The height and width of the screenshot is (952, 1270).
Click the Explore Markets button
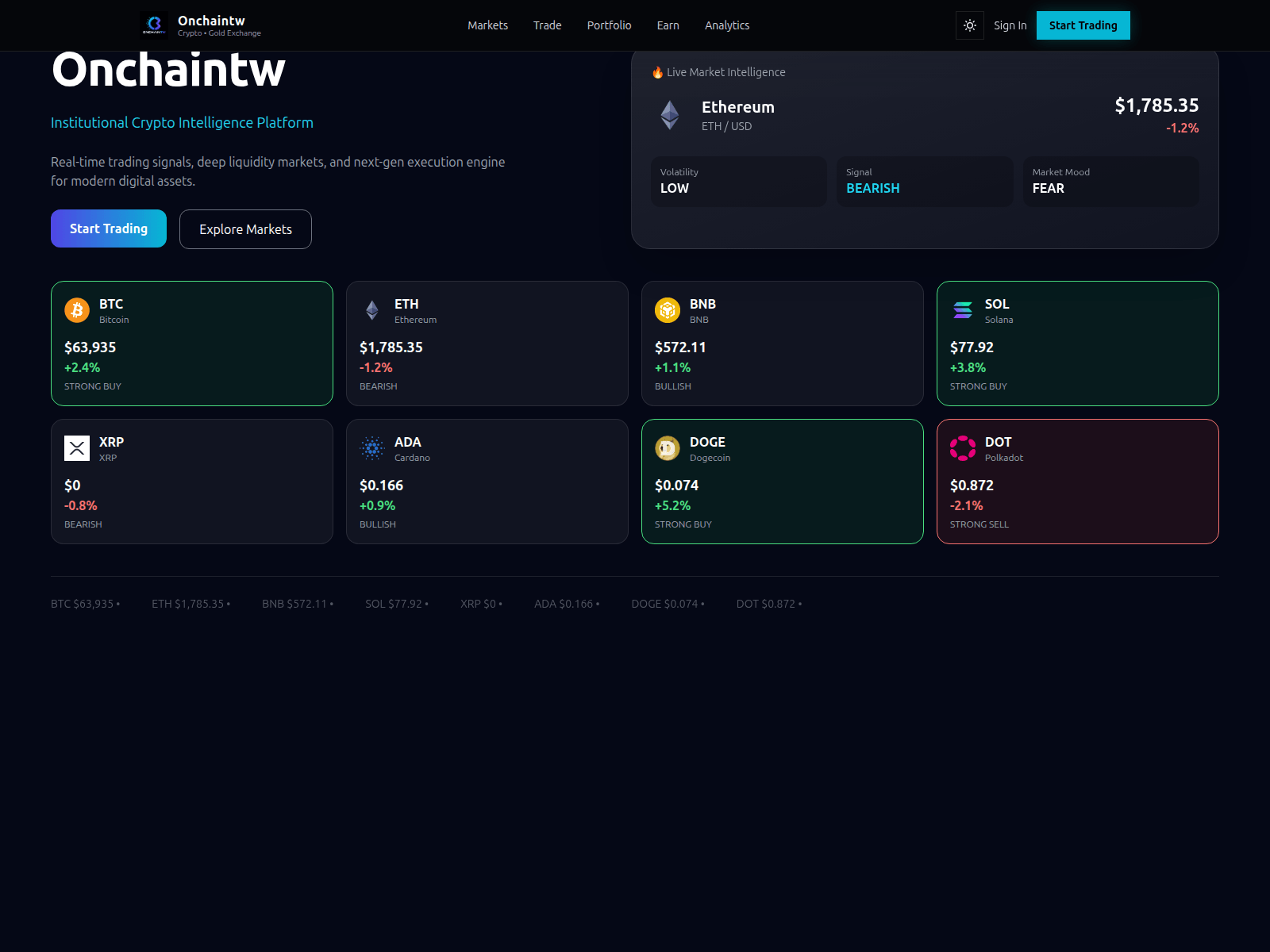pos(245,229)
